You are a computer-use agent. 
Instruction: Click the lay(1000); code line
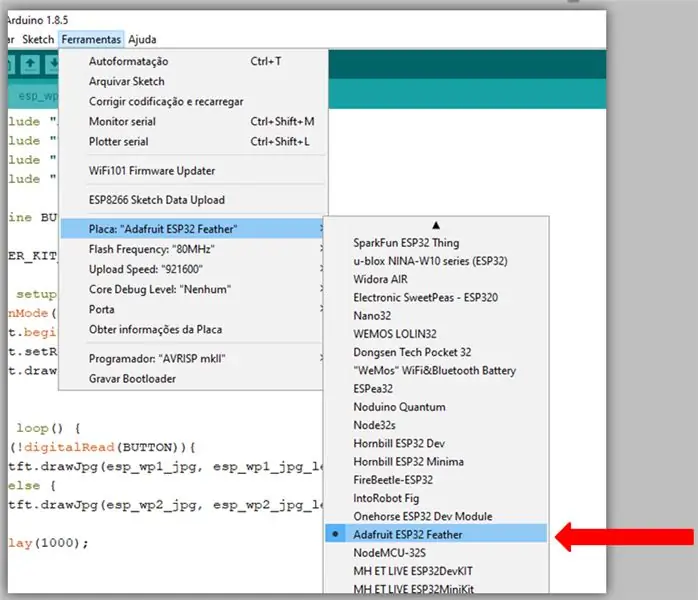pyautogui.click(x=48, y=543)
